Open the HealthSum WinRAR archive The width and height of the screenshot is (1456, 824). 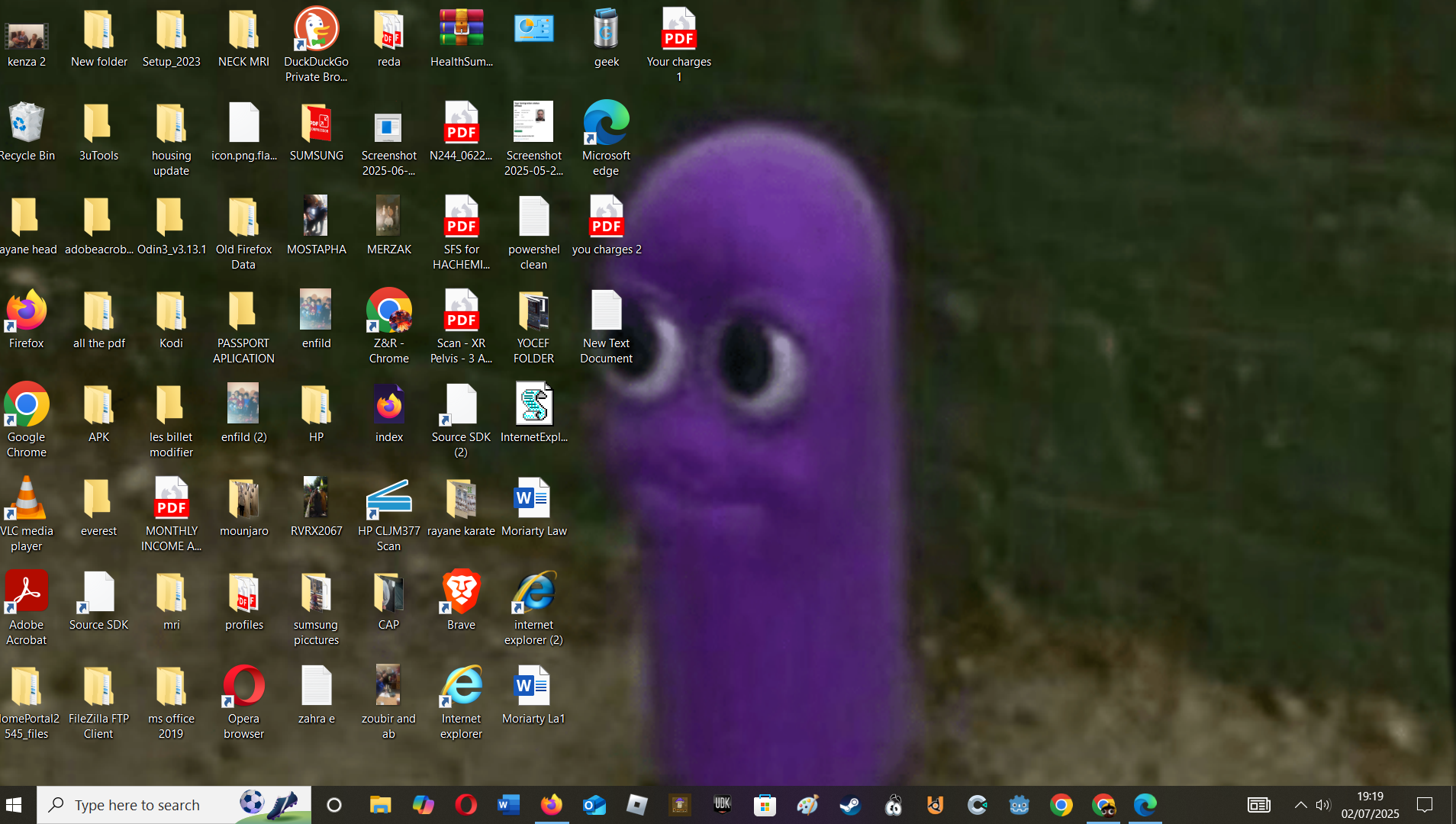pos(461,38)
